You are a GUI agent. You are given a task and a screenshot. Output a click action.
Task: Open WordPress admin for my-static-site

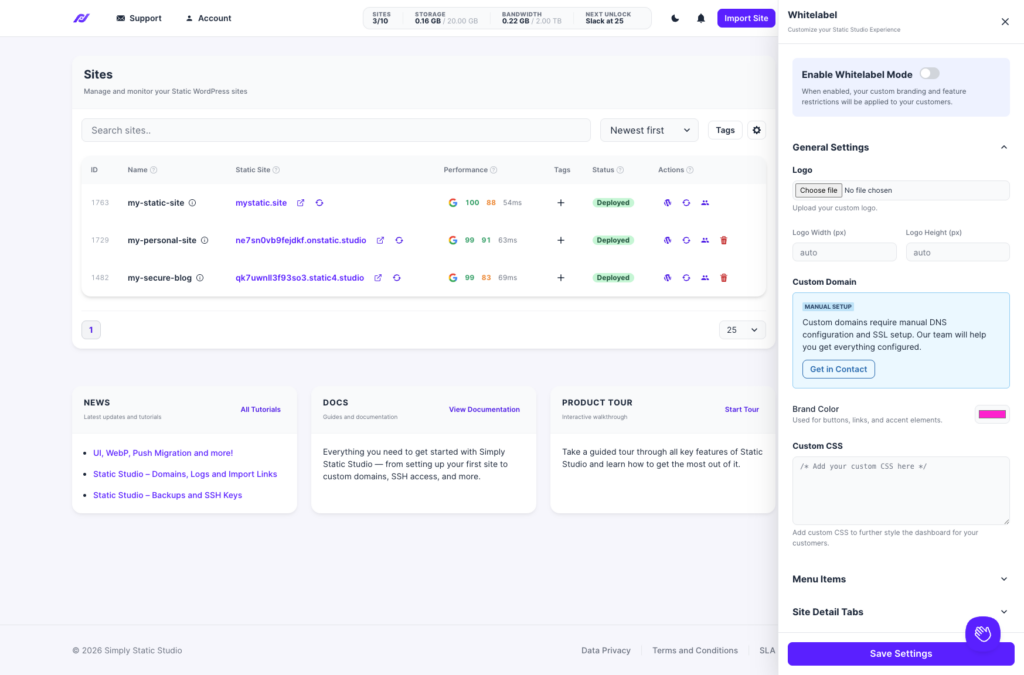pos(667,202)
